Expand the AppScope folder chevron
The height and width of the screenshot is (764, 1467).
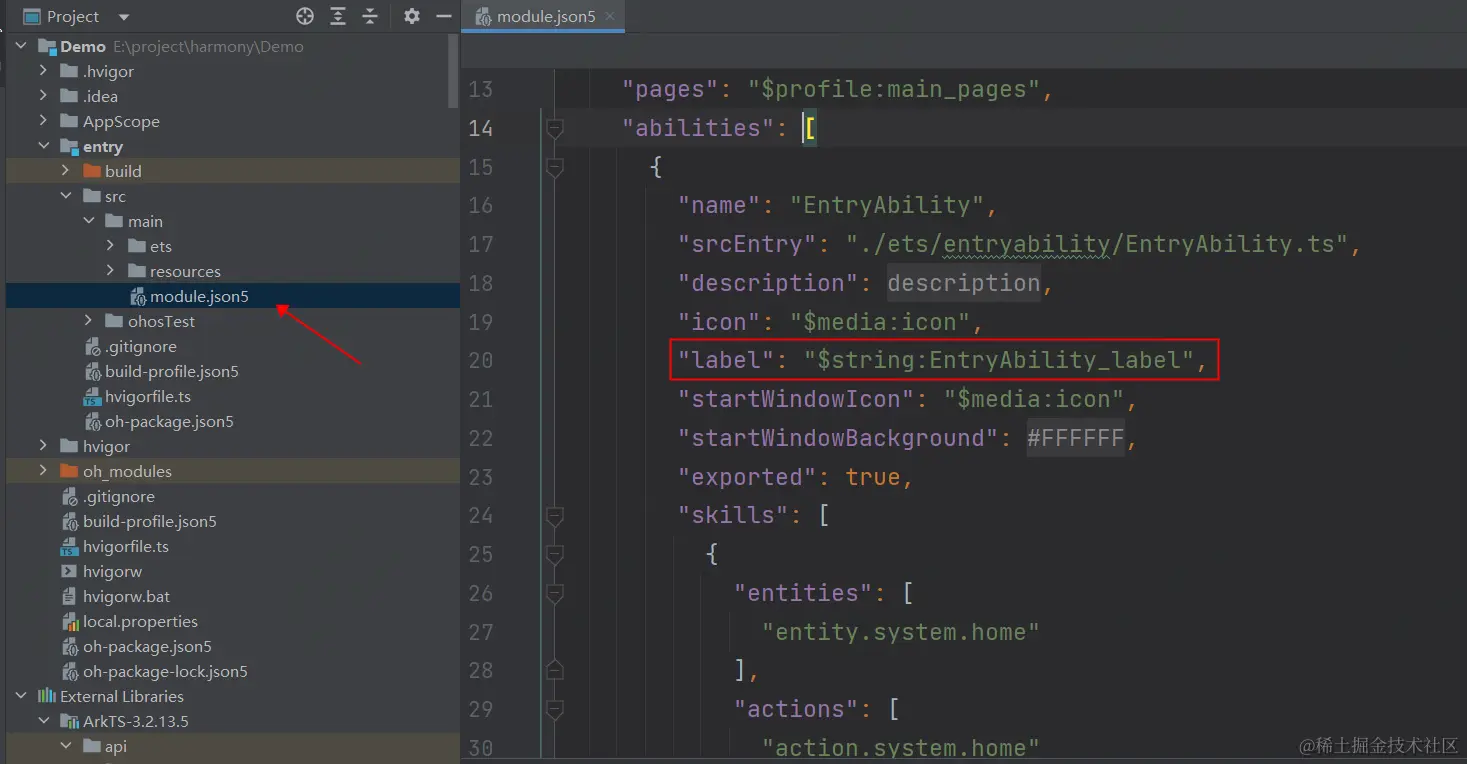click(x=43, y=121)
